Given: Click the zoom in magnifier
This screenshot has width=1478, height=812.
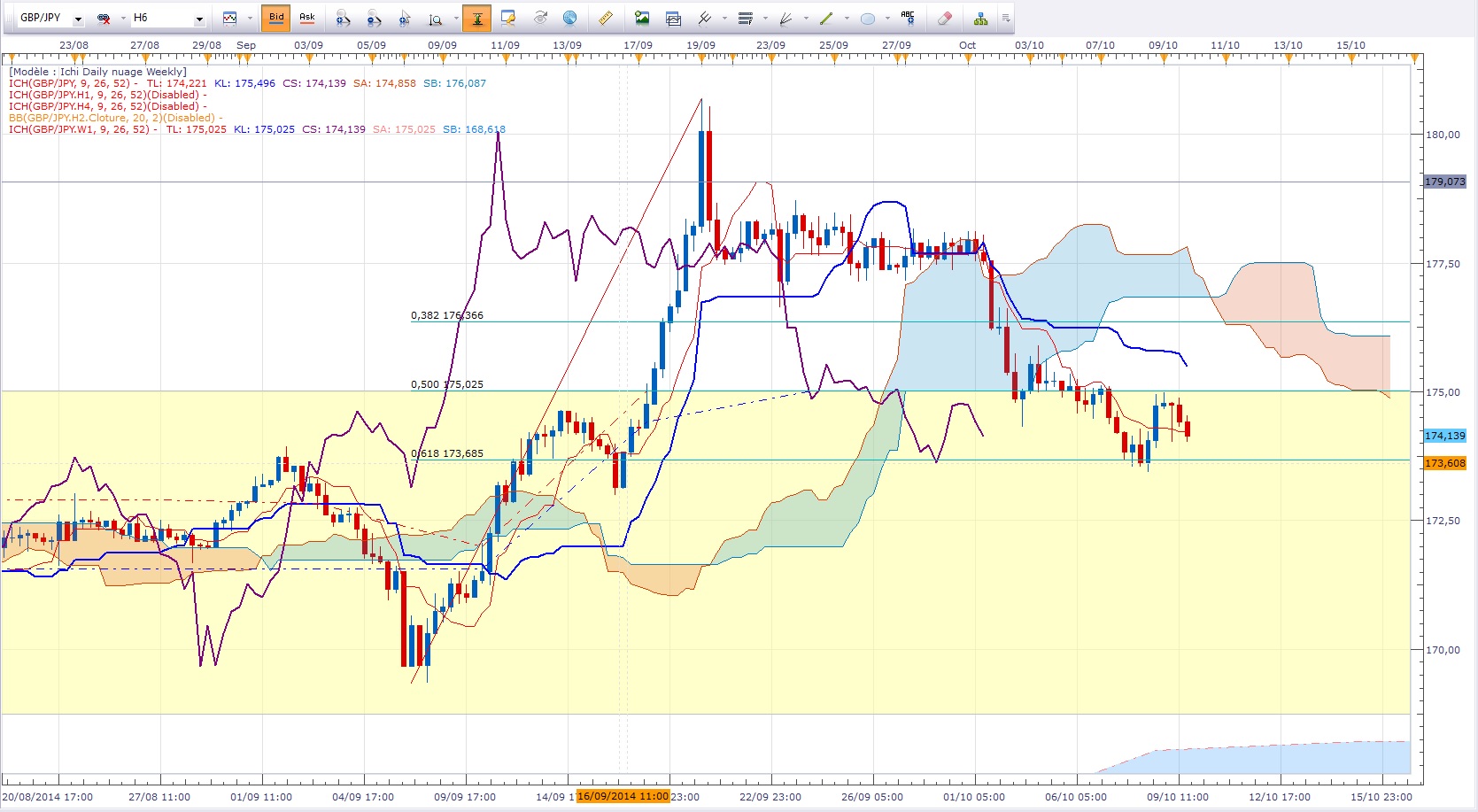Looking at the screenshot, I should point(344,18).
